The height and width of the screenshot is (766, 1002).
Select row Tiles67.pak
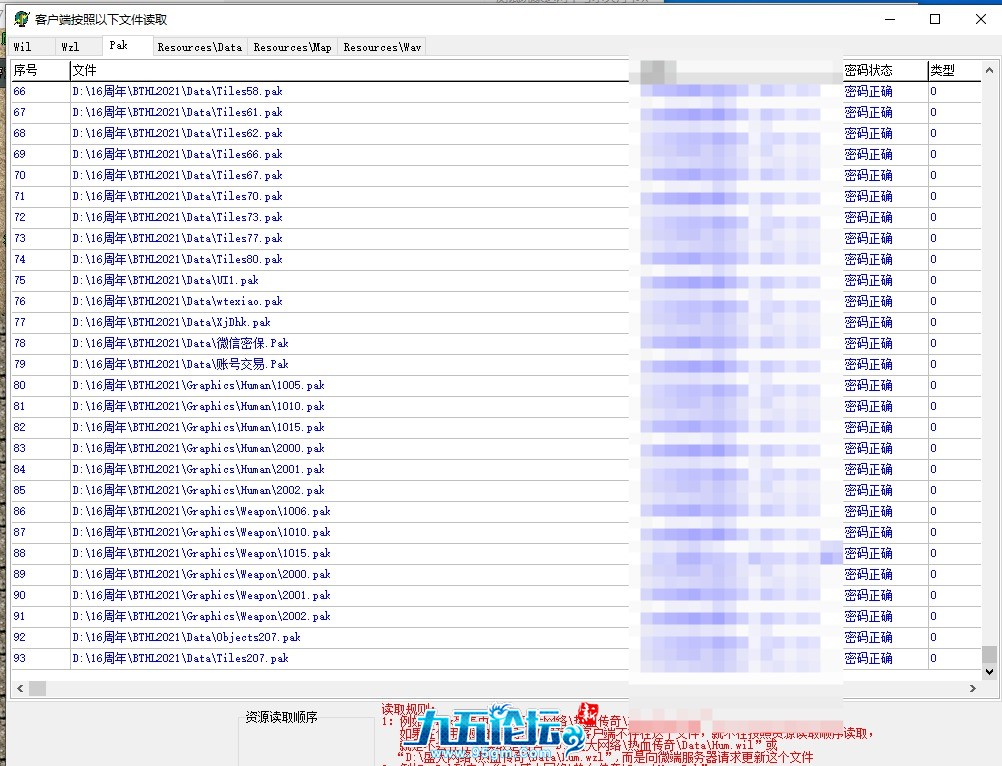pos(496,175)
